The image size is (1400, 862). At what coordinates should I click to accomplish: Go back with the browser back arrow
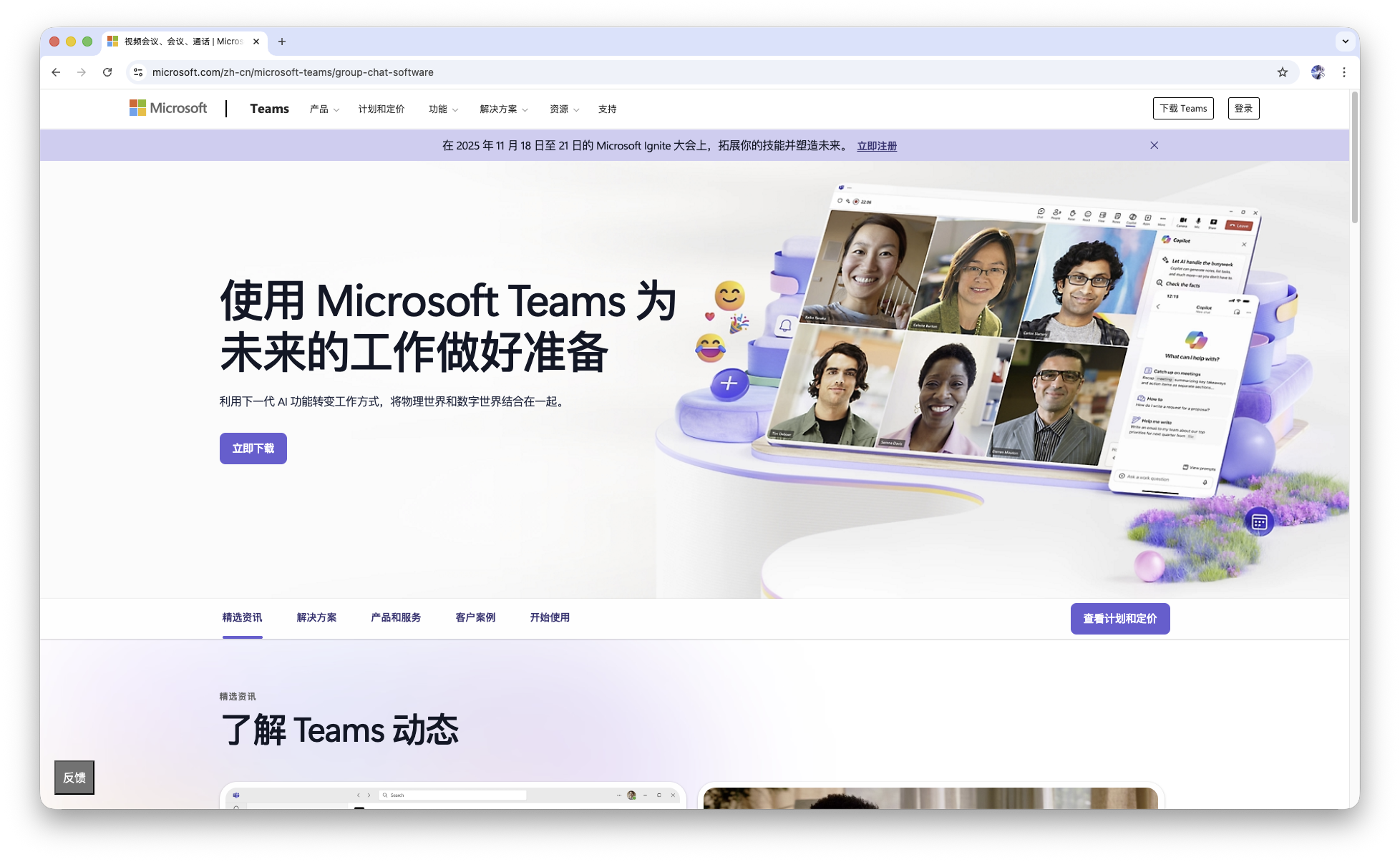tap(56, 72)
